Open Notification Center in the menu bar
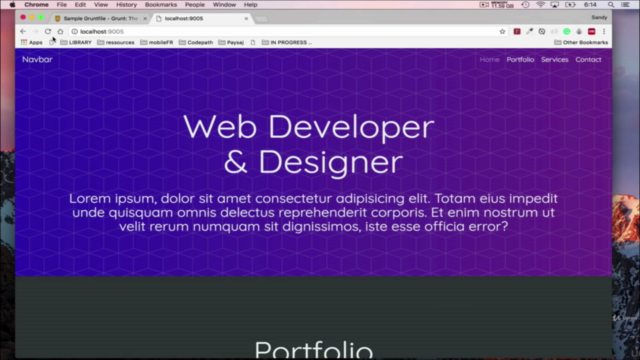The image size is (640, 360). point(625,4)
